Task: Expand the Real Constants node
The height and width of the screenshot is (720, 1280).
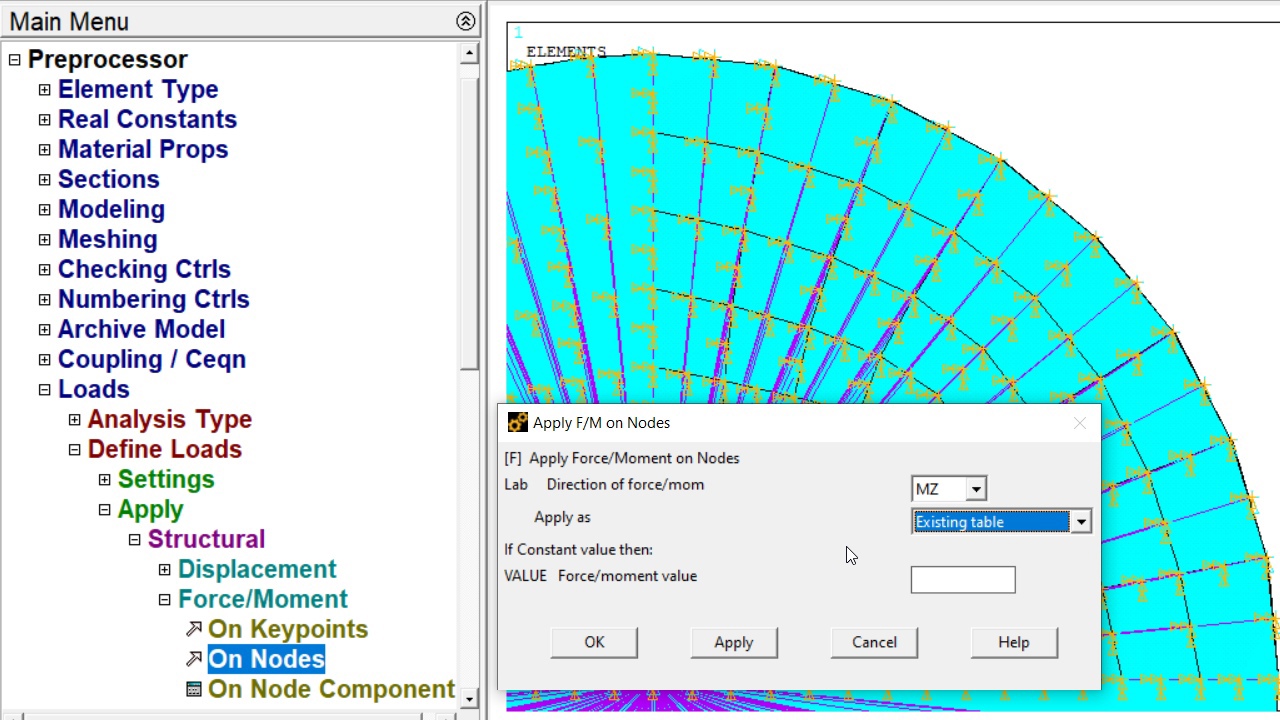Action: (45, 120)
